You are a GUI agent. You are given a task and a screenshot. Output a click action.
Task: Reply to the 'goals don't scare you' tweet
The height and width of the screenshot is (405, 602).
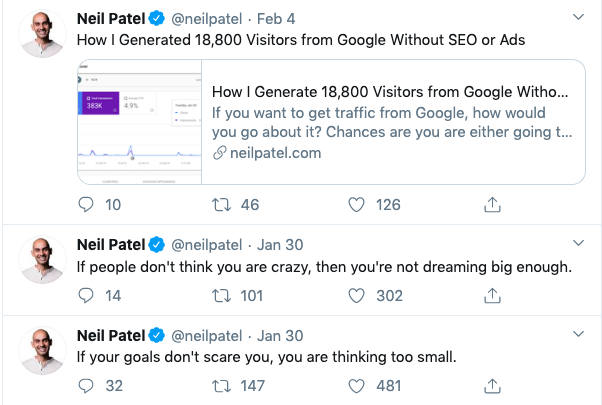click(86, 386)
